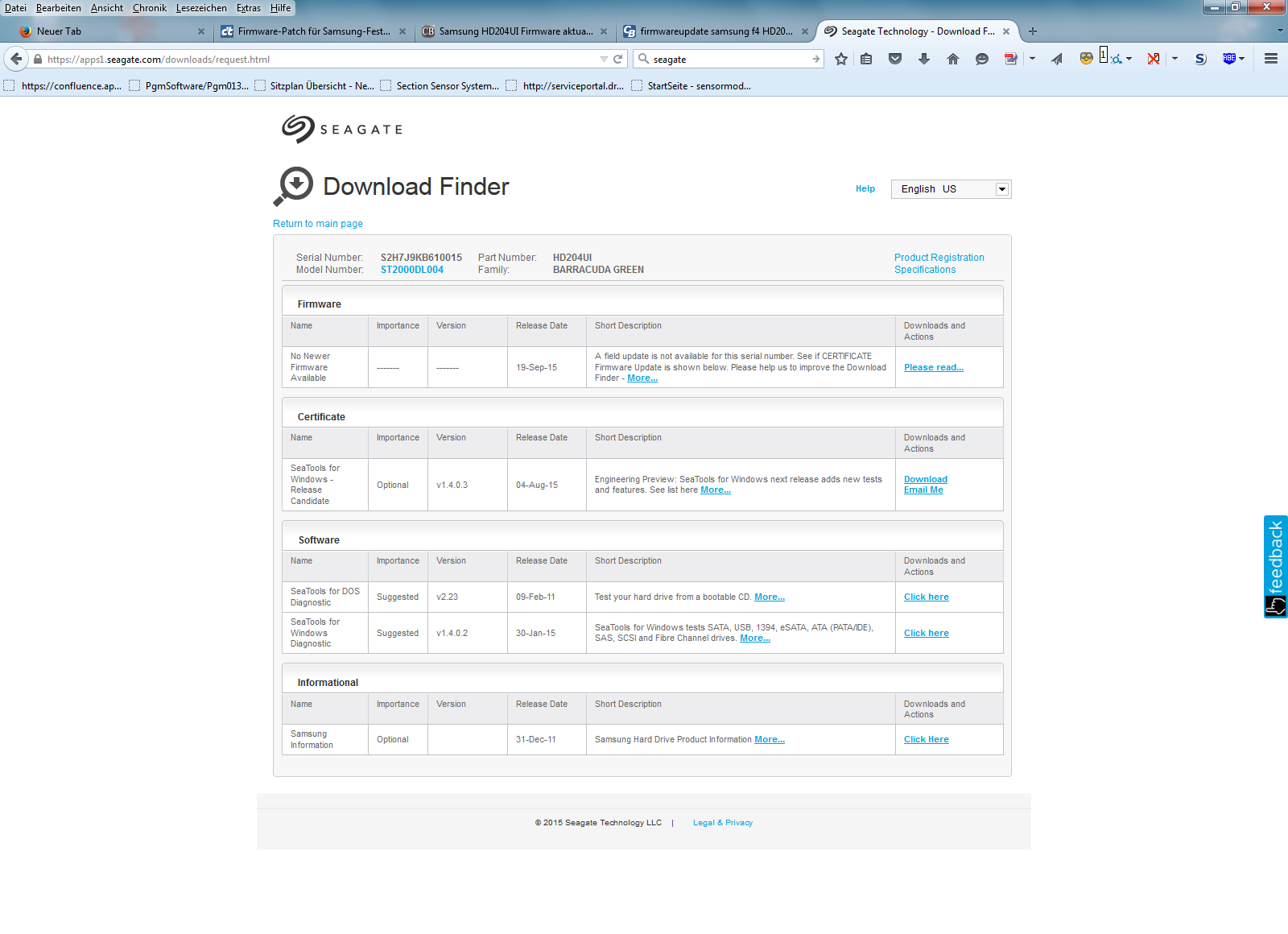Open StartSeite sensormod bookmark
The height and width of the screenshot is (934, 1288).
click(x=691, y=86)
